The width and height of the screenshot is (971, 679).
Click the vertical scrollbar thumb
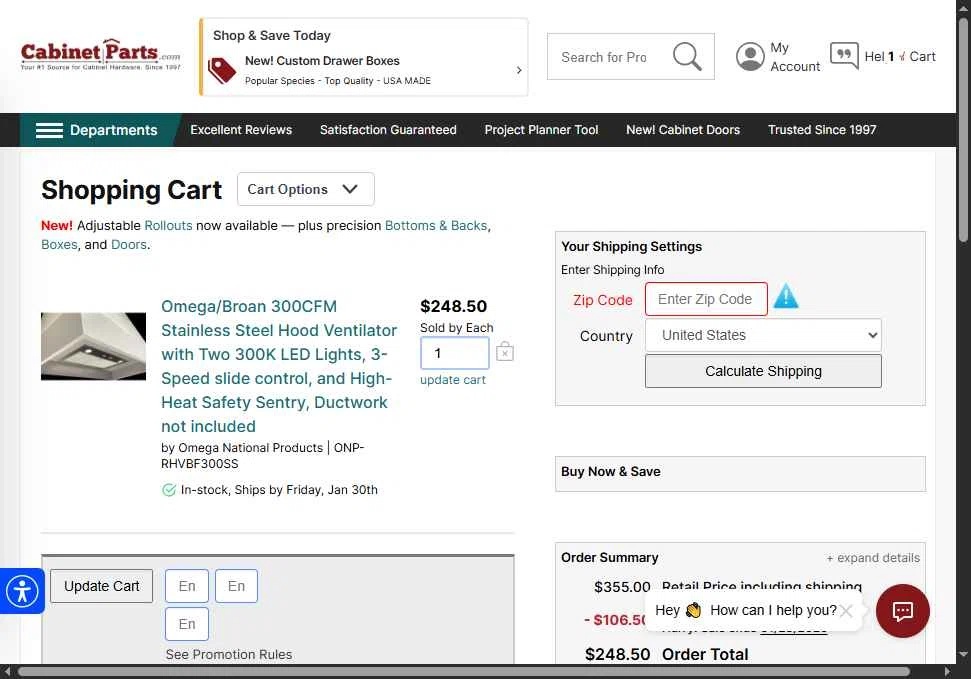(x=963, y=129)
